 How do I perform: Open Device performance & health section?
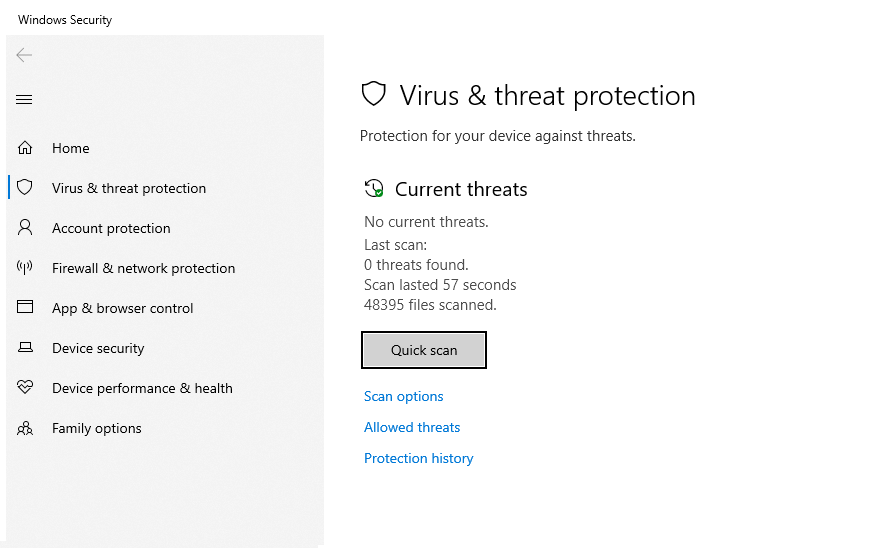142,388
